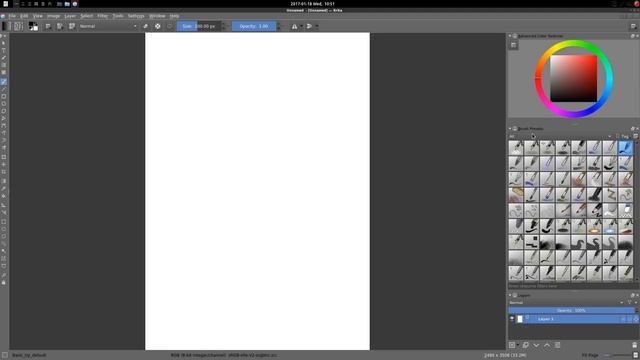Image resolution: width=640 pixels, height=360 pixels.
Task: Open the Layers blending mode Normal dropdown
Action: click(566, 302)
